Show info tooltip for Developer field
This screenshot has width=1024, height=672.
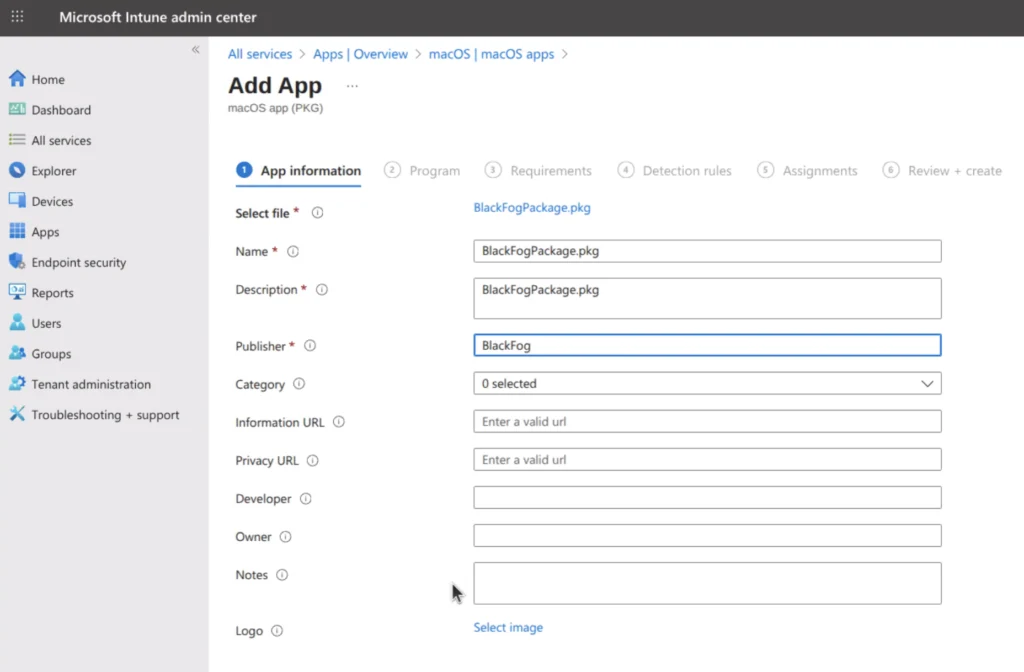click(x=306, y=499)
